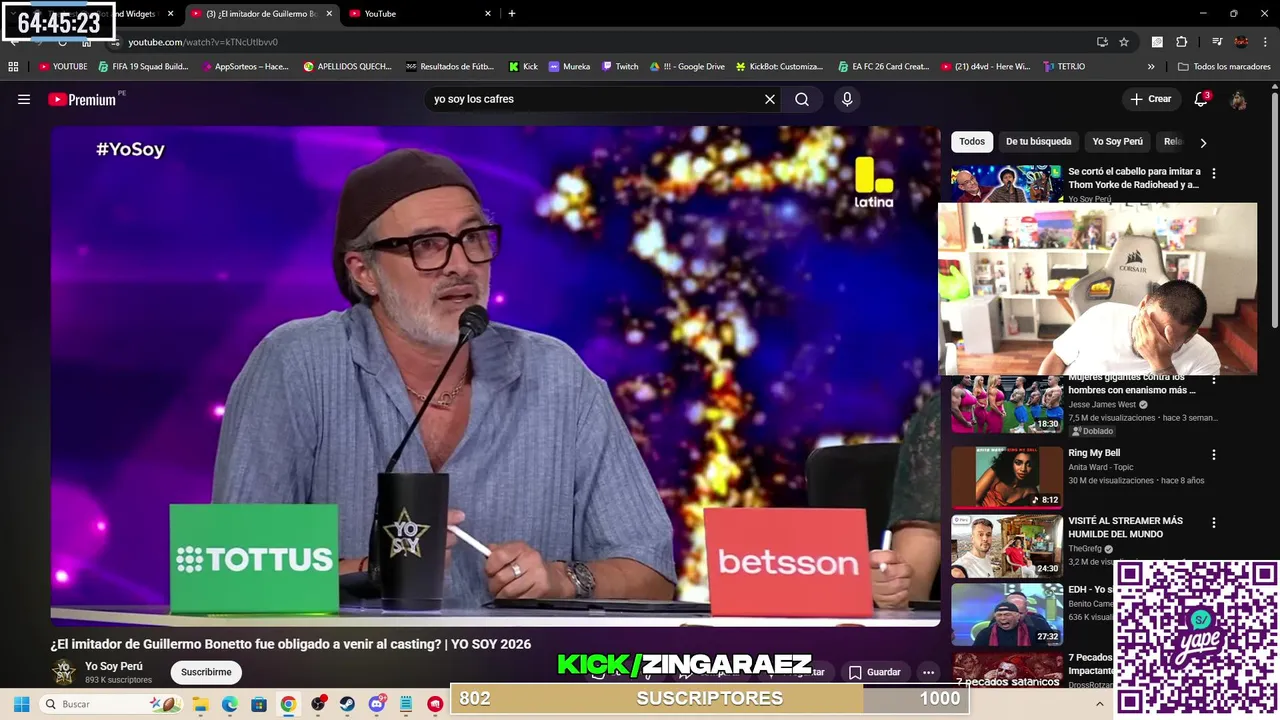Screen dimensions: 1280x720
Task: Open the Mureka bookmark
Action: point(569,67)
